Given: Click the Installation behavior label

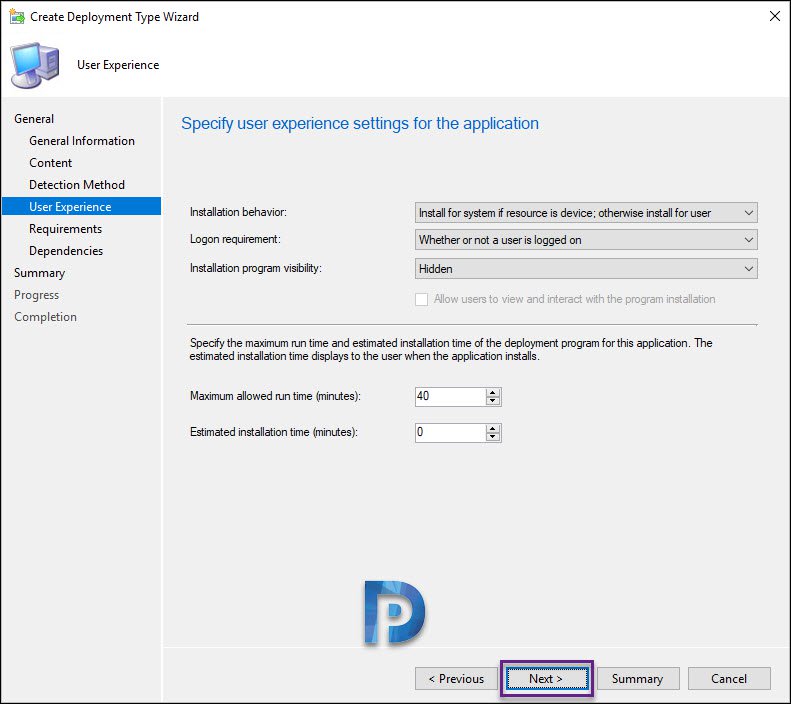Looking at the screenshot, I should pyautogui.click(x=238, y=212).
